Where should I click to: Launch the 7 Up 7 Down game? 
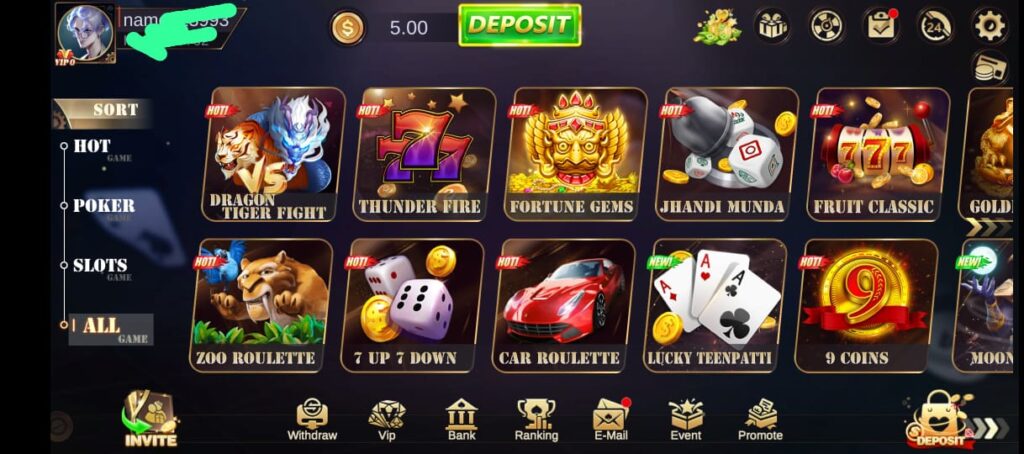[412, 305]
